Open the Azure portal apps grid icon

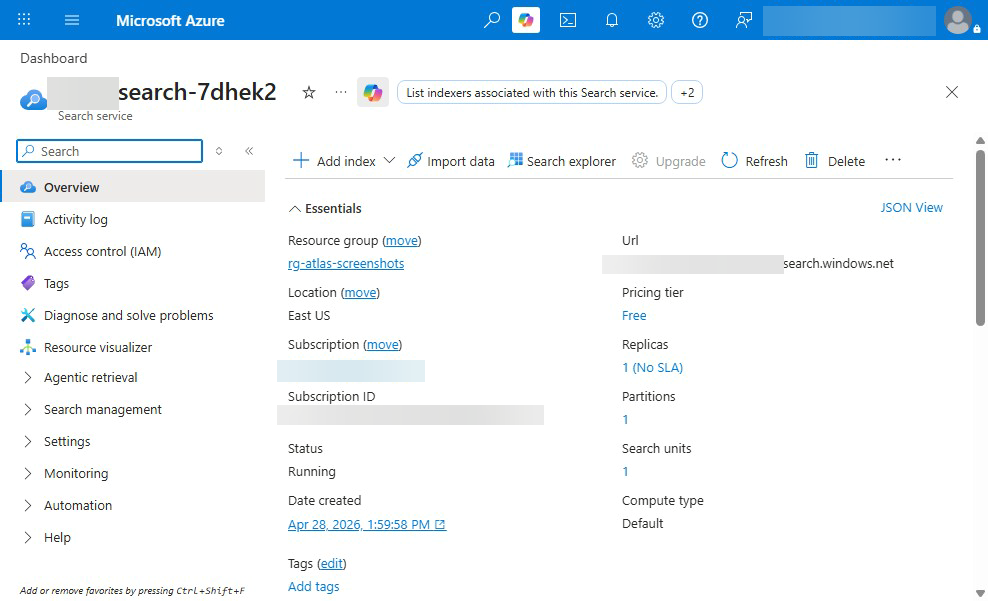(x=24, y=20)
